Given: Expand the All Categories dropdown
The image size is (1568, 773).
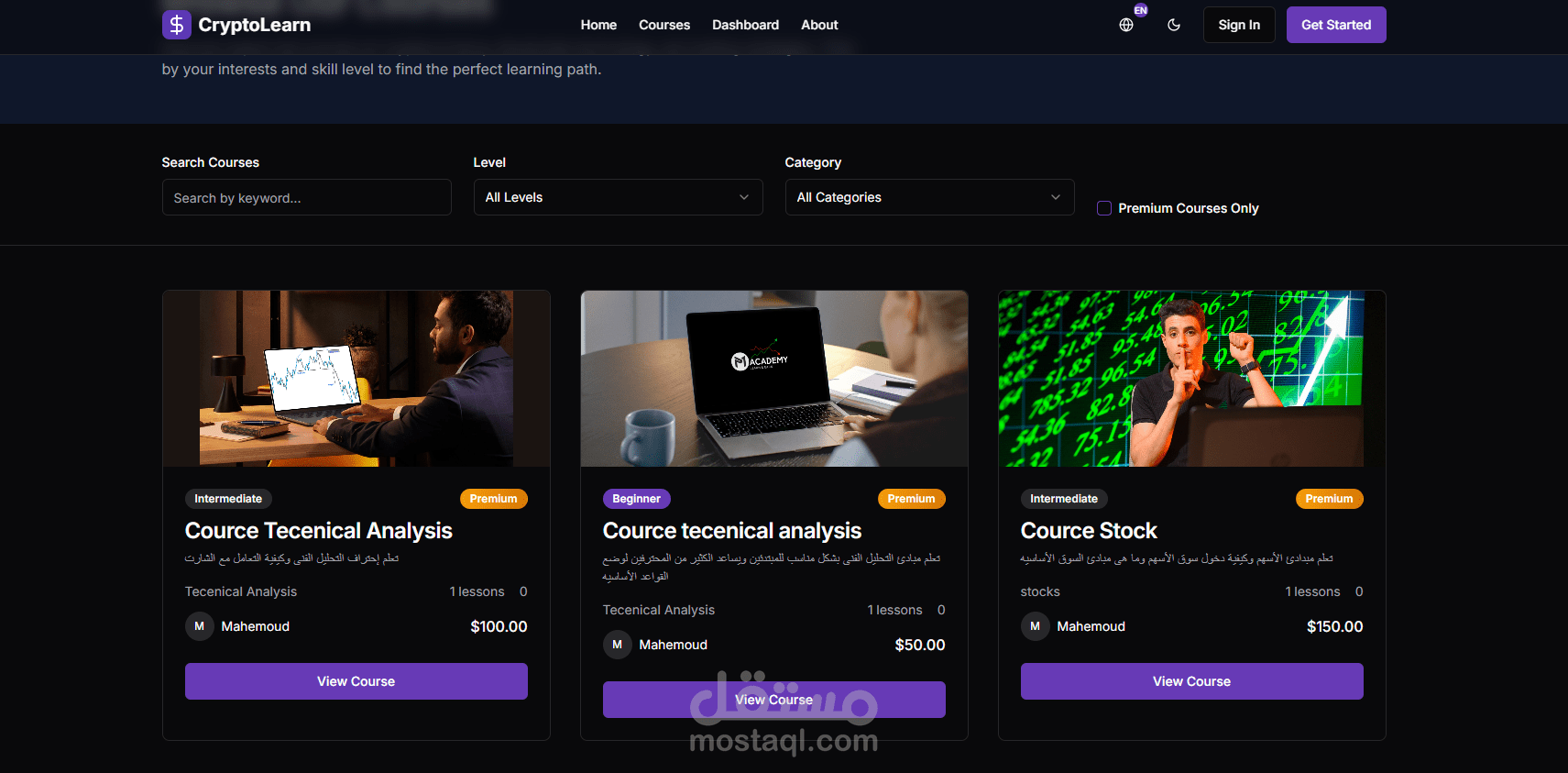Looking at the screenshot, I should click(x=930, y=197).
